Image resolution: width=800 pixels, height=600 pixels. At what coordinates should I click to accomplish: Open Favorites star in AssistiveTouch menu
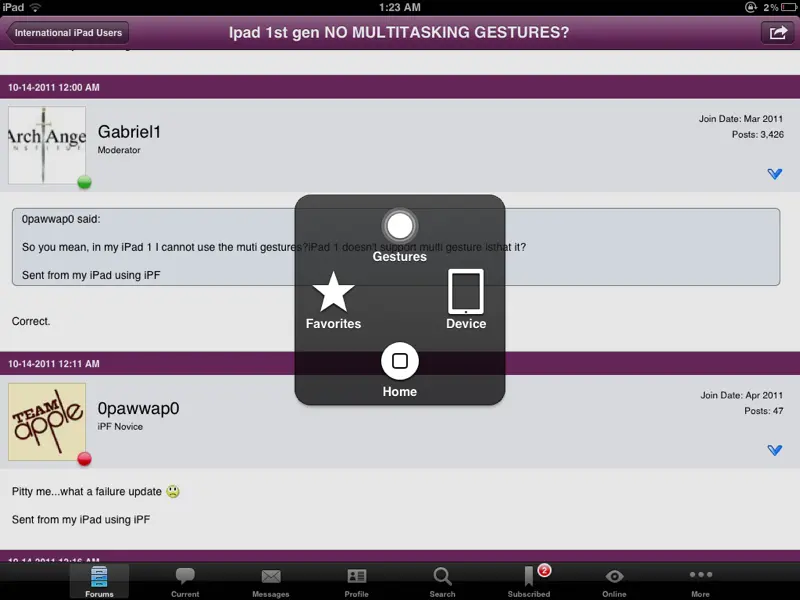(x=334, y=293)
